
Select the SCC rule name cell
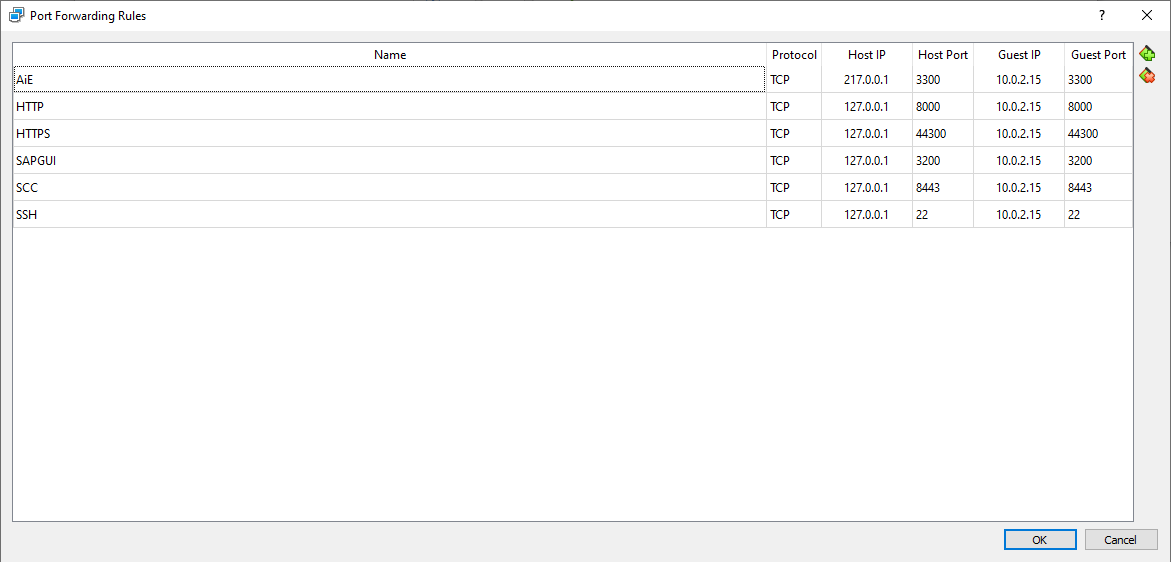[389, 187]
